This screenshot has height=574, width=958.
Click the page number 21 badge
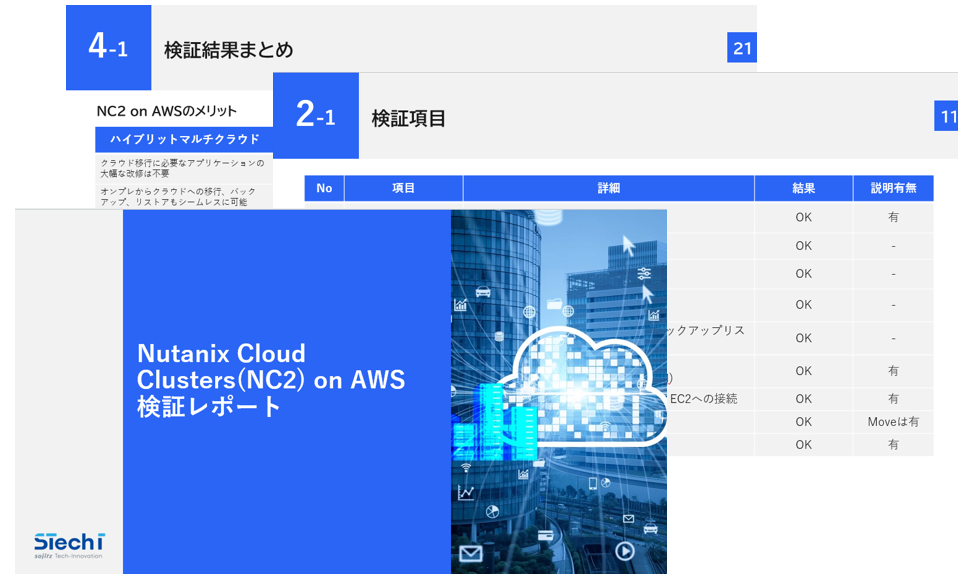coord(741,47)
